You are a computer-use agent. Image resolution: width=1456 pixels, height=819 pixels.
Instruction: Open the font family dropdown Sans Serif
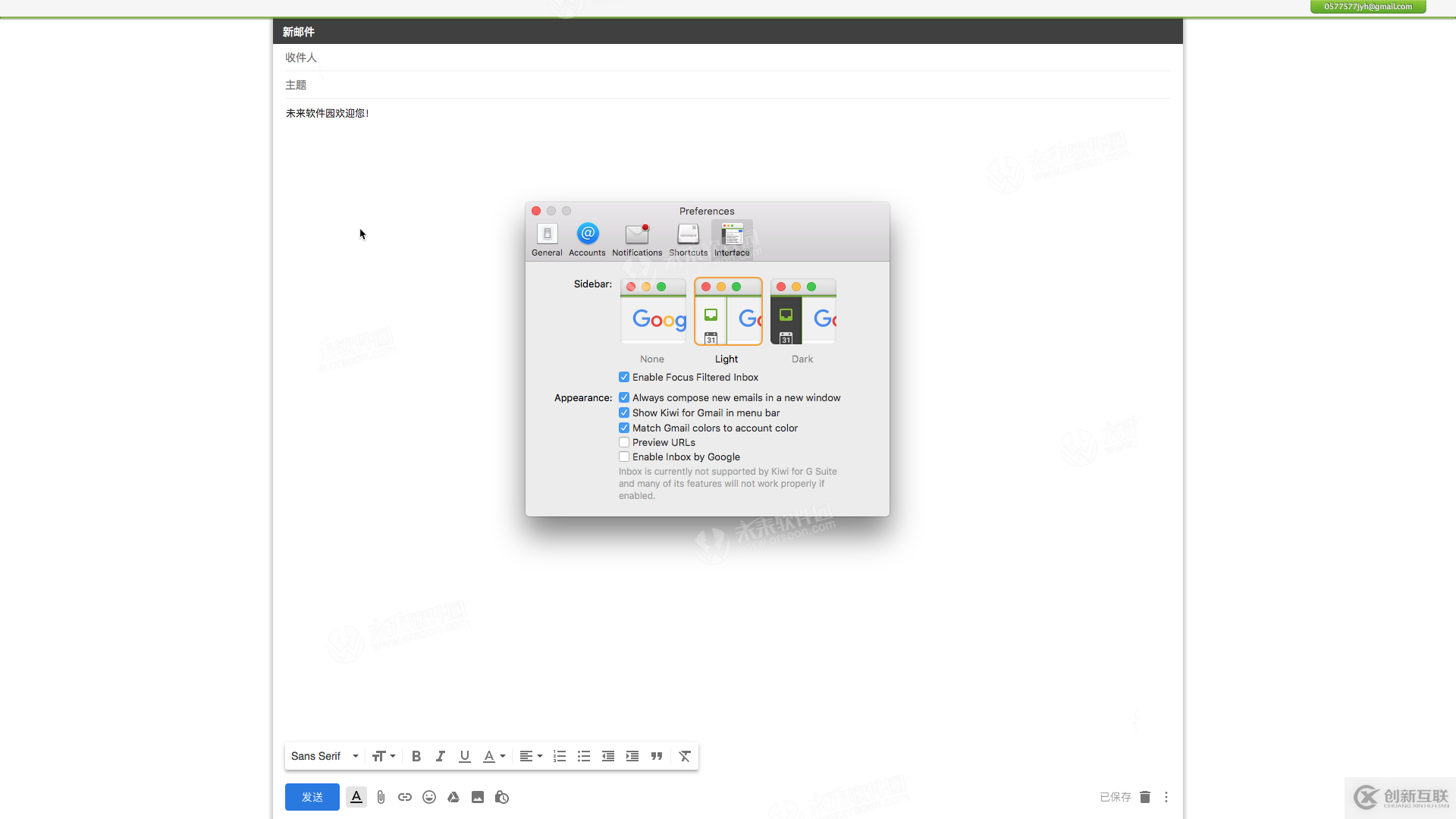[x=324, y=756]
